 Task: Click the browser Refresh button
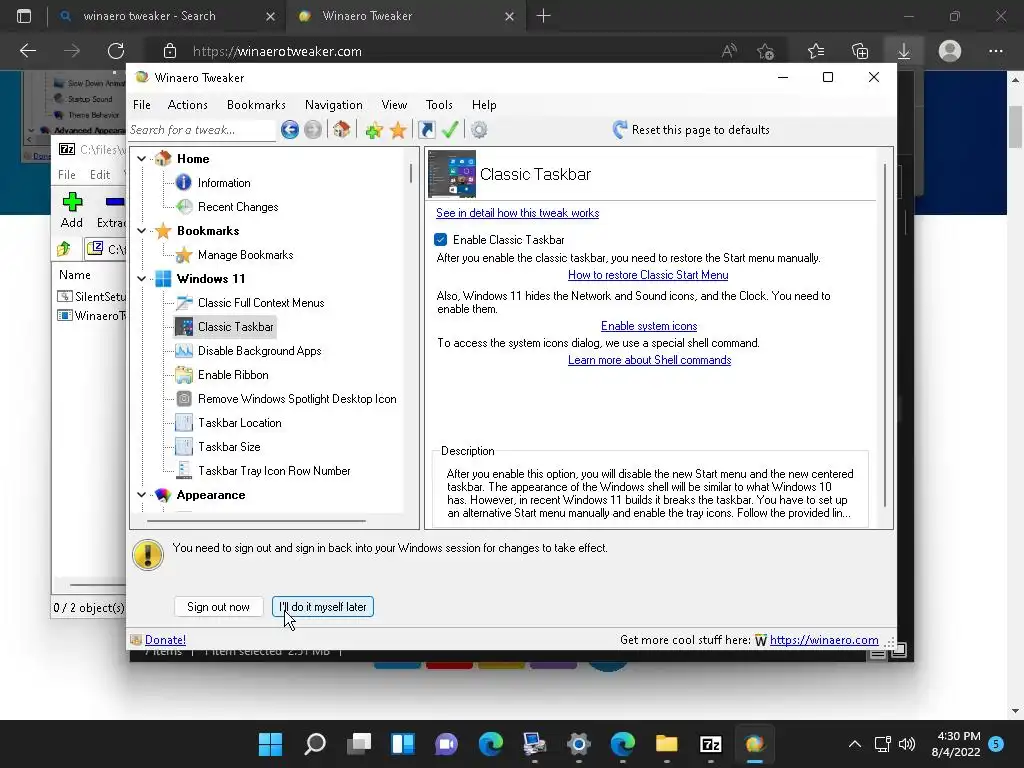point(116,51)
